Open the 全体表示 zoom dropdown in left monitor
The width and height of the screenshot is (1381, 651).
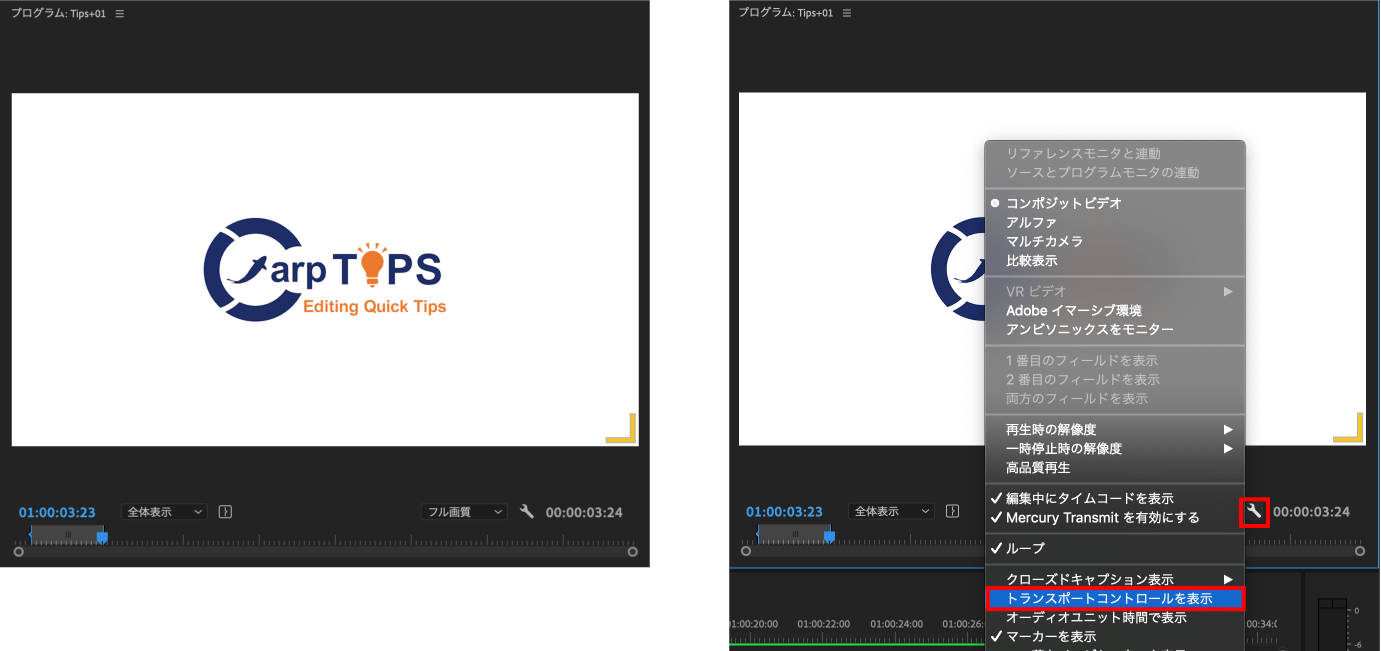tap(164, 512)
